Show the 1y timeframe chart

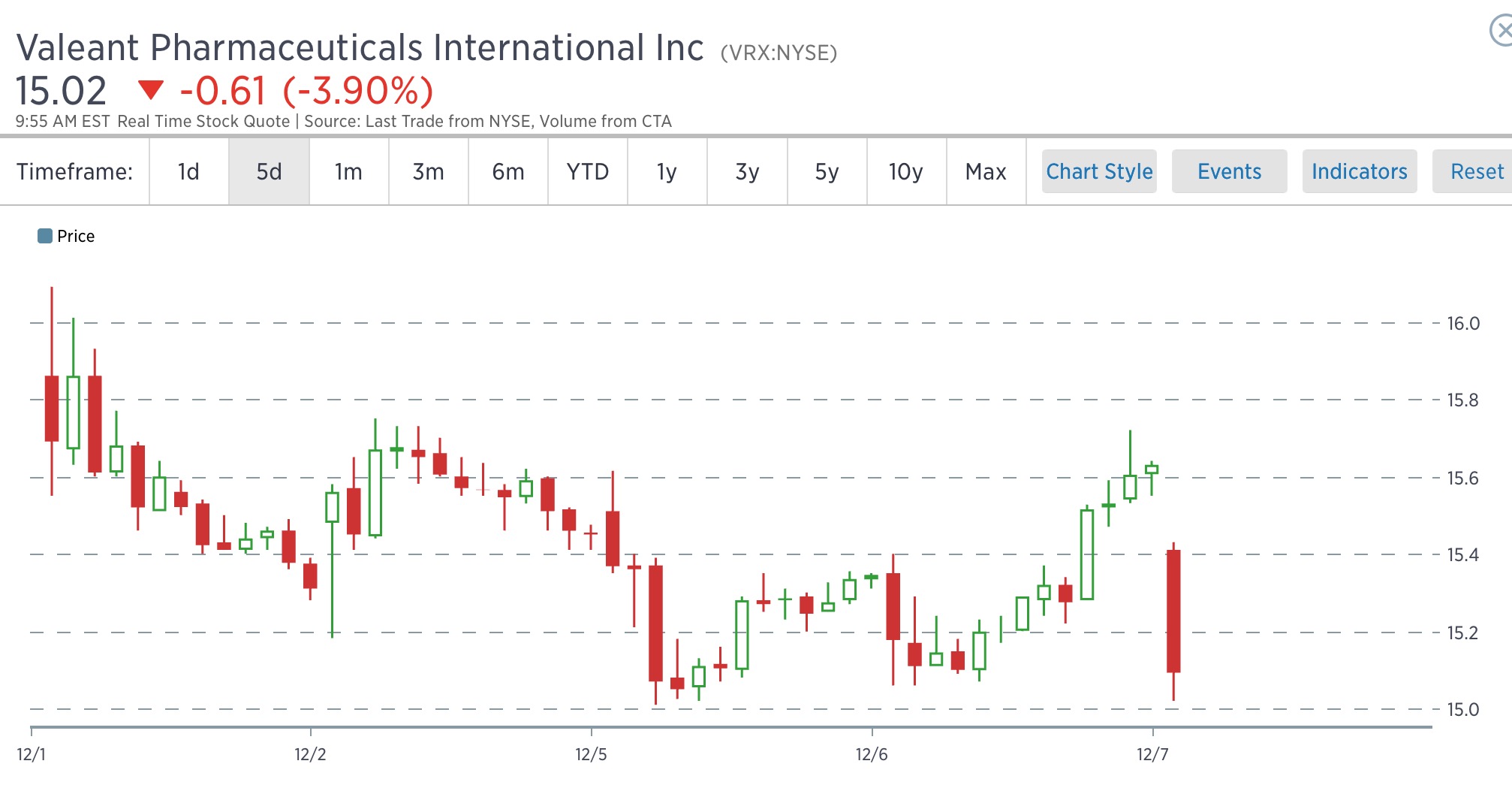coord(667,172)
